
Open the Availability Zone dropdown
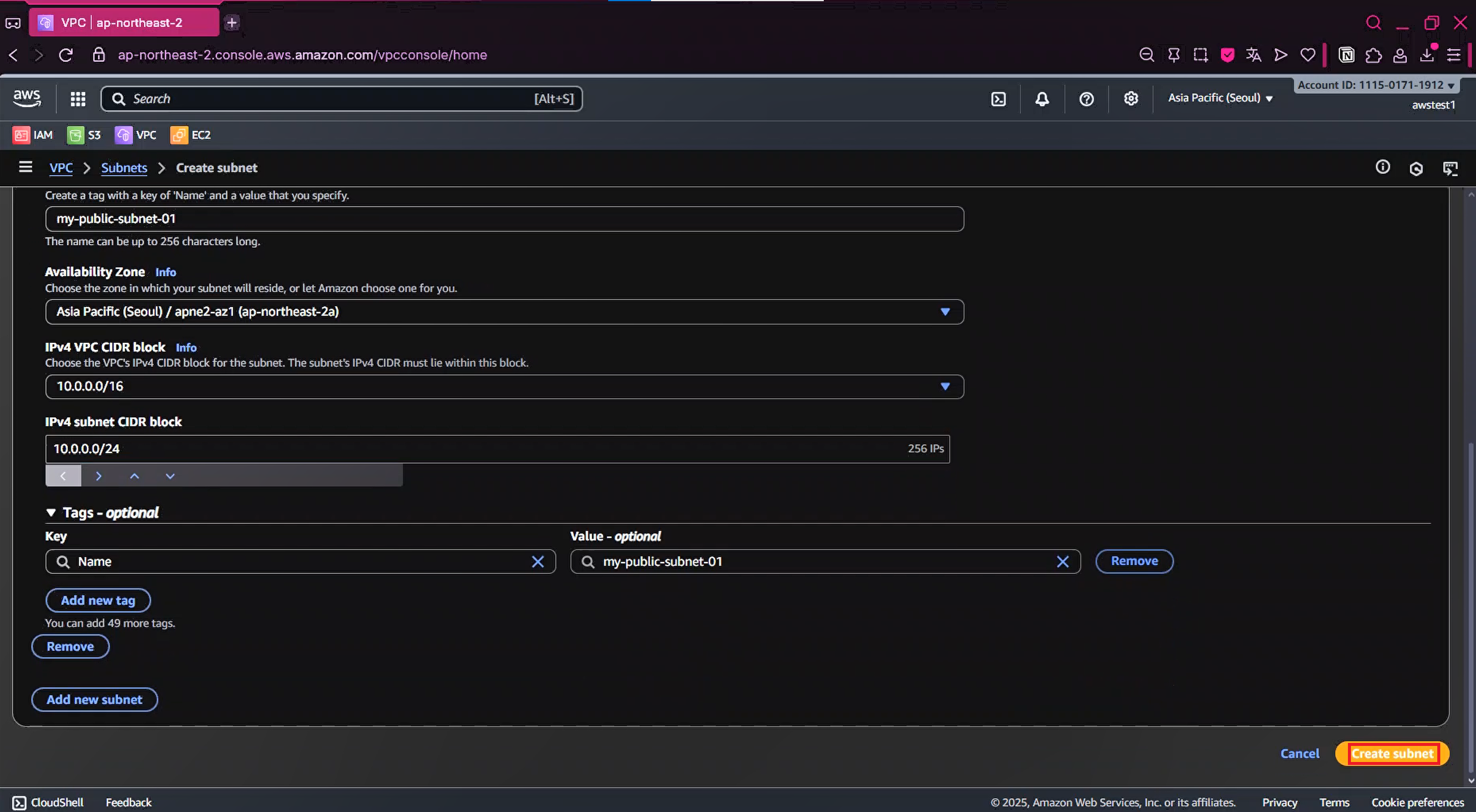pyautogui.click(x=504, y=312)
